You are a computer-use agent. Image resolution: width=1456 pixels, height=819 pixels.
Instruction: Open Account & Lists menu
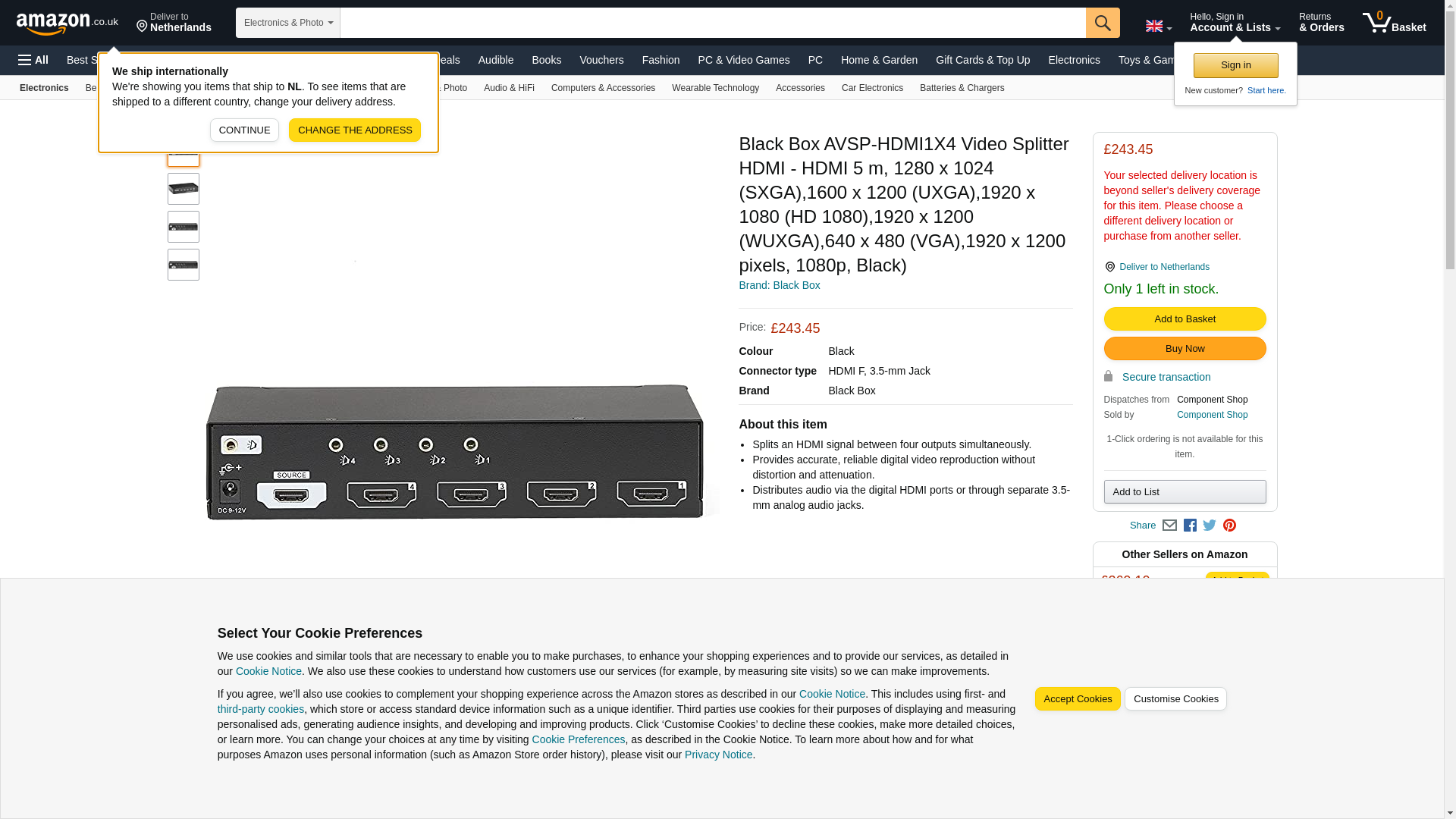pos(1235,23)
